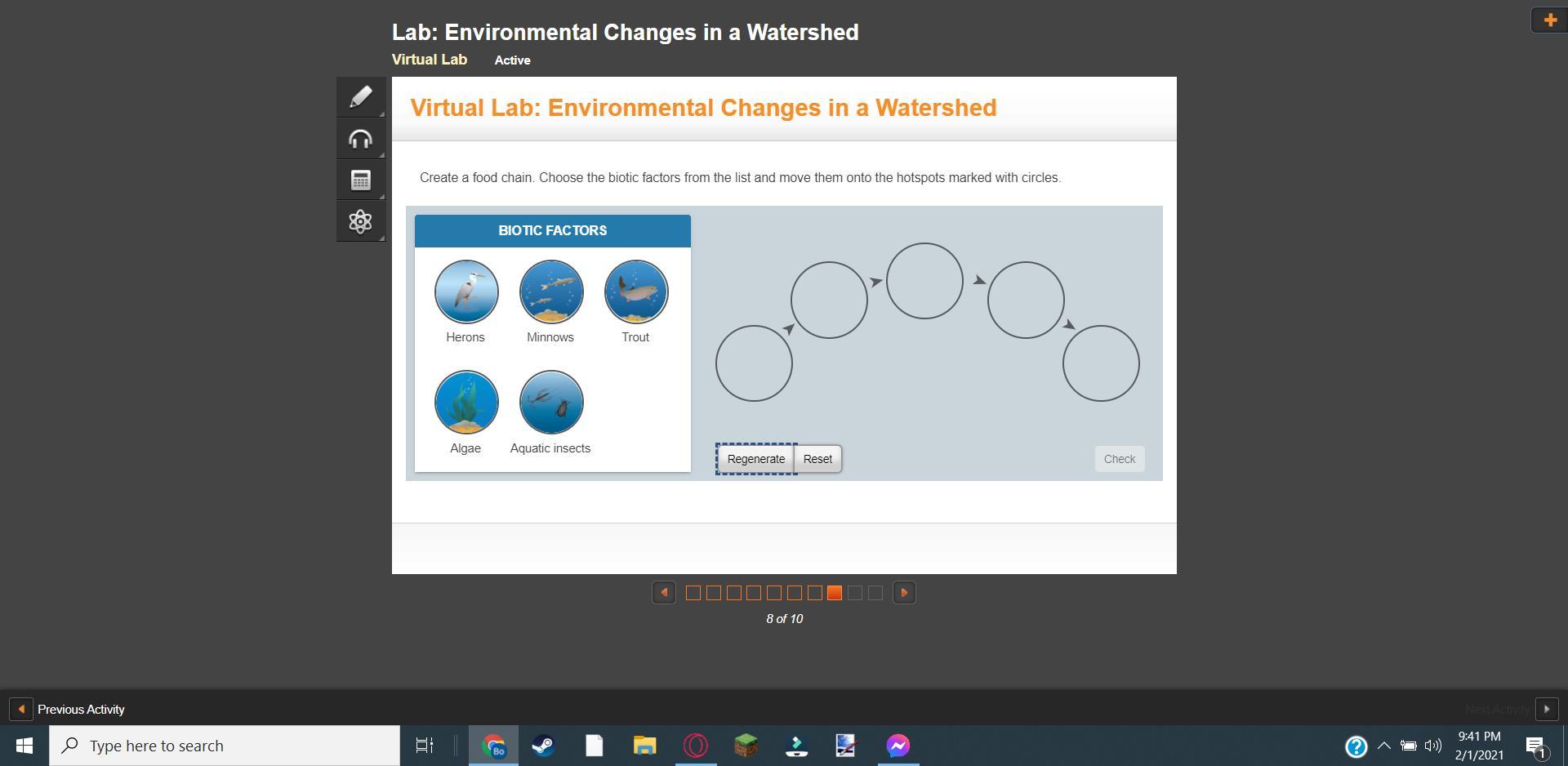Open Task View on the taskbar
This screenshot has width=1568, height=766.
pos(425,746)
